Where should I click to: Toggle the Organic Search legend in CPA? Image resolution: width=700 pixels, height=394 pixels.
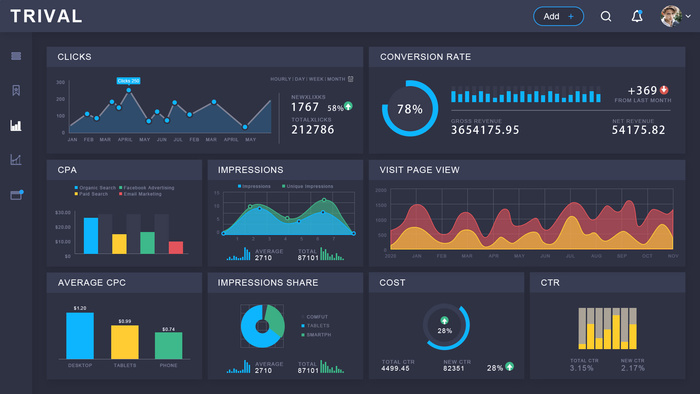(x=95, y=188)
